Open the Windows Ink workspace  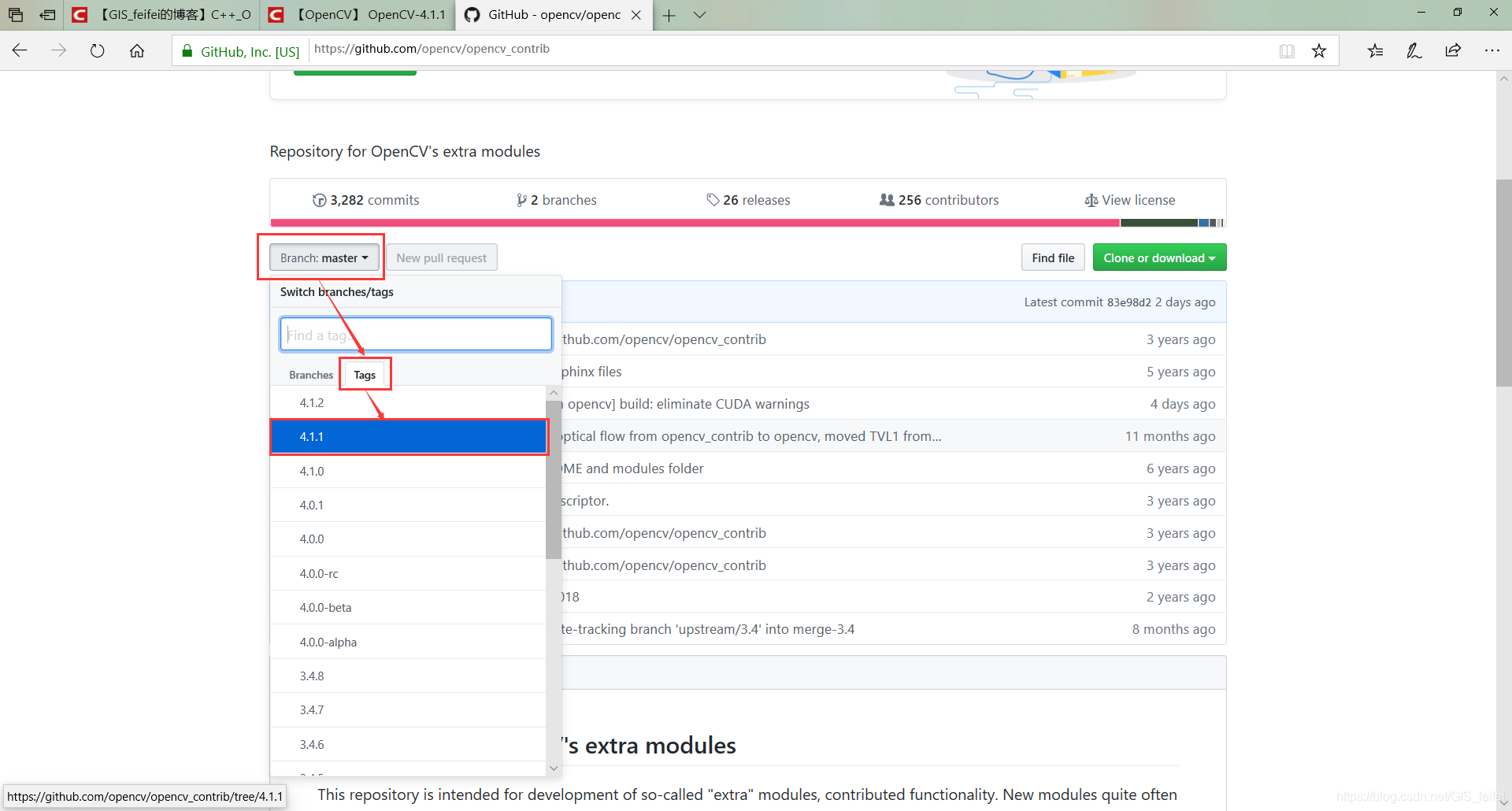tap(1414, 50)
